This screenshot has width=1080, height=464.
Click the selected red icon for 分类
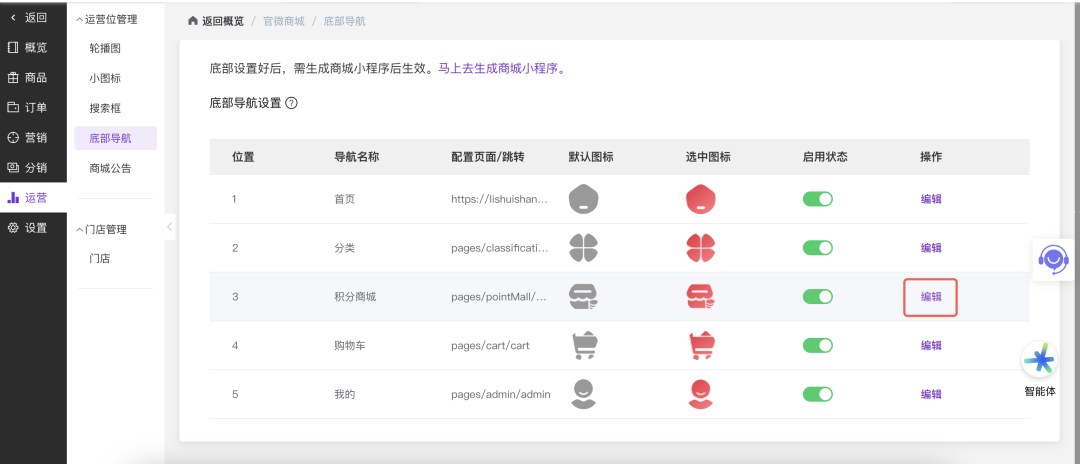700,248
